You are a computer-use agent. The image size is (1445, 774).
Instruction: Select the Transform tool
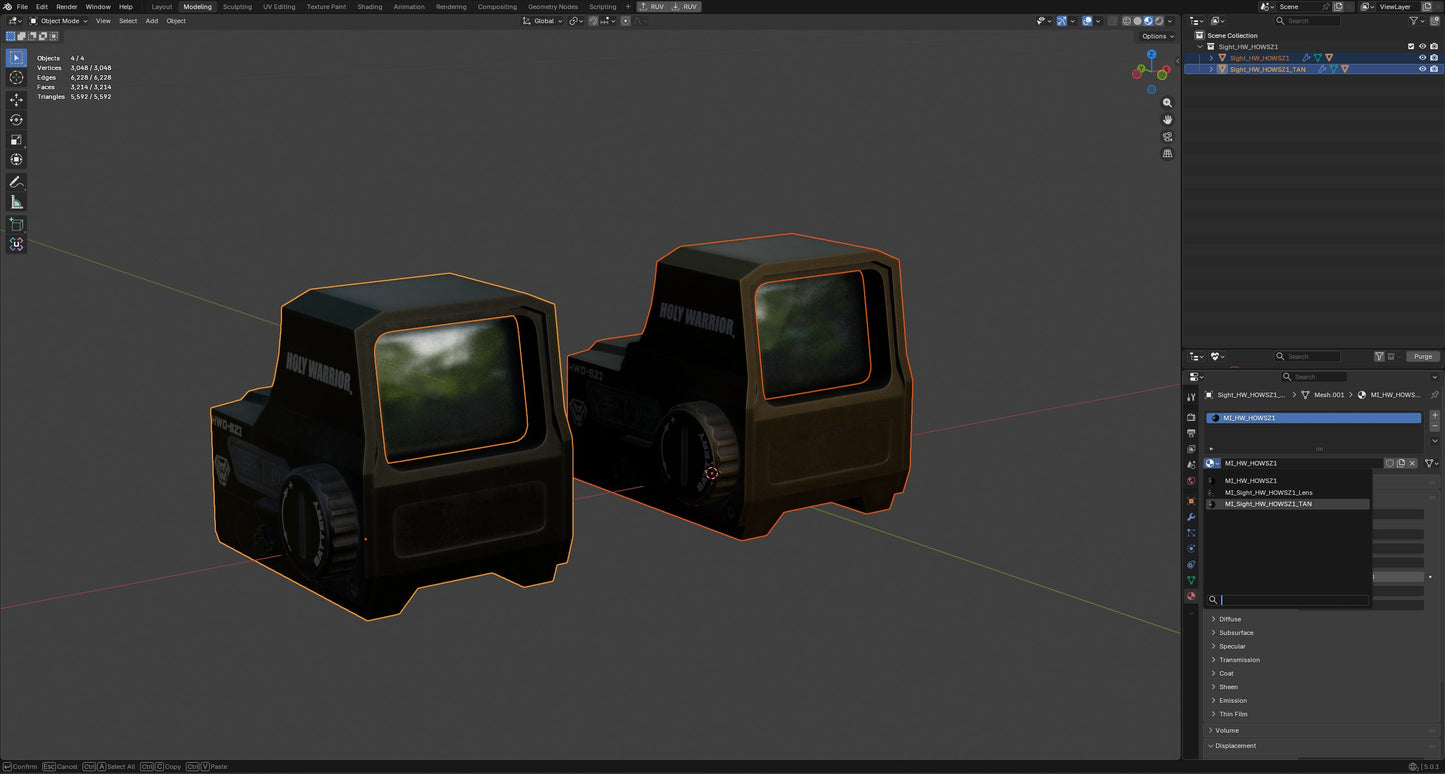pyautogui.click(x=16, y=159)
